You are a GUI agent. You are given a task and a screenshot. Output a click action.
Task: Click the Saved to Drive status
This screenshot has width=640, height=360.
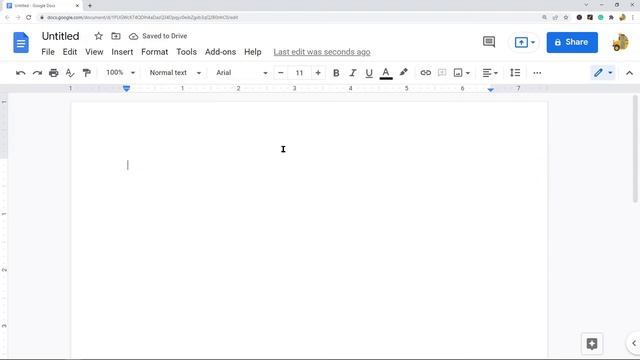[158, 36]
